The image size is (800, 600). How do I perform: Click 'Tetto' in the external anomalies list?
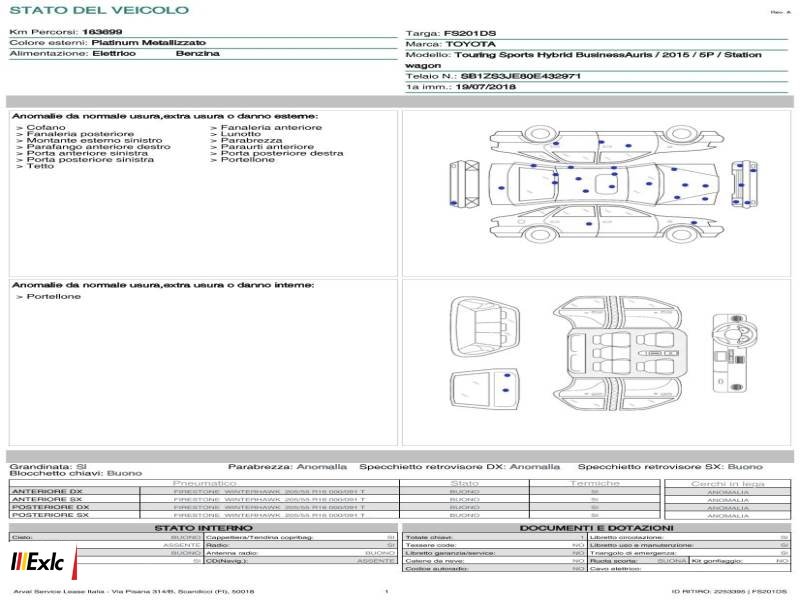[x=40, y=166]
